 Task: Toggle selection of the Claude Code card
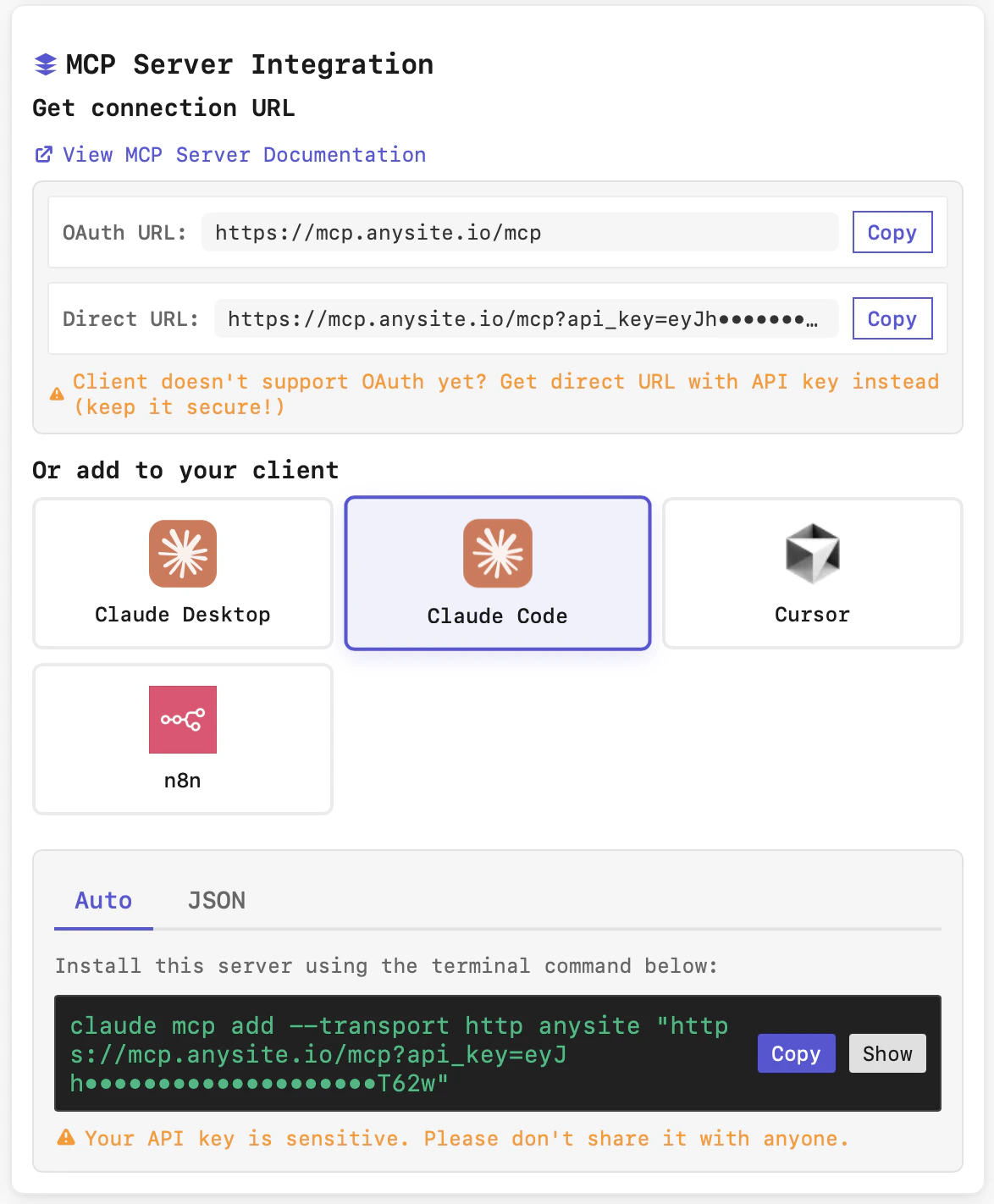497,573
